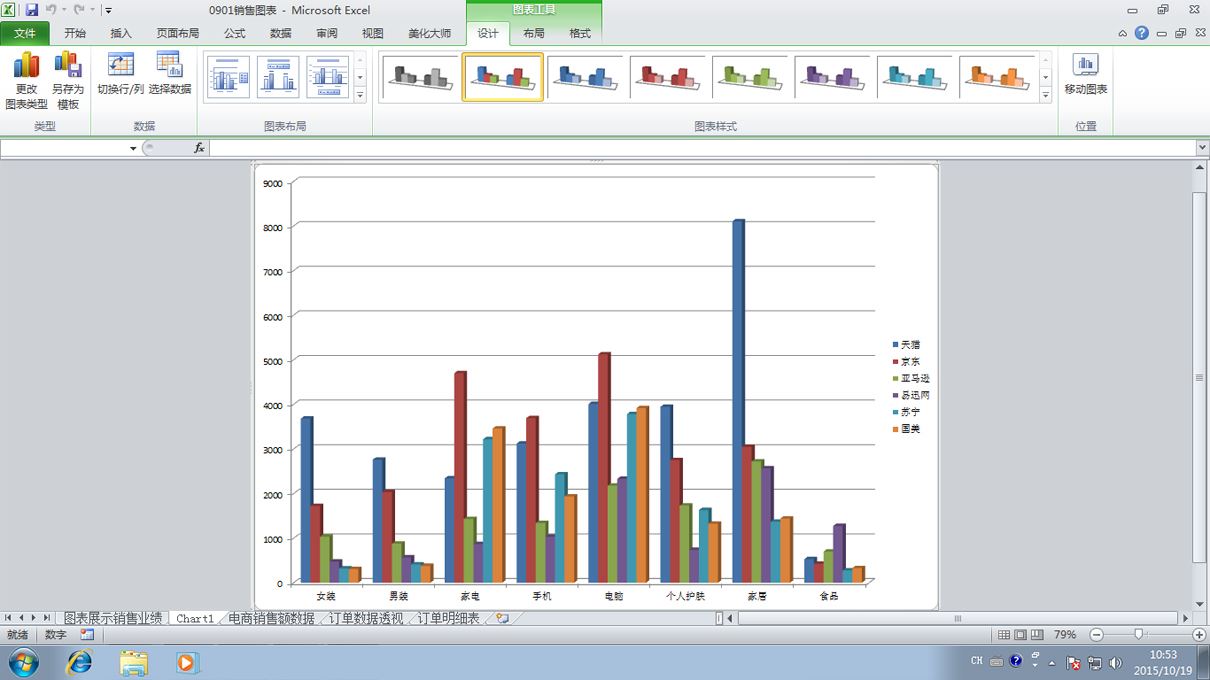Image resolution: width=1210 pixels, height=680 pixels.
Task: Open the Customize Quick Access Toolbar dropdown
Action: [x=108, y=10]
